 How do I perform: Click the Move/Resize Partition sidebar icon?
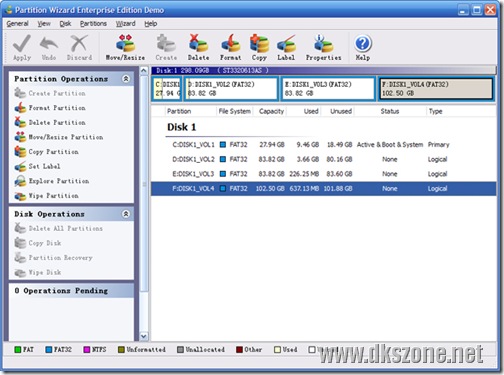click(x=20, y=137)
